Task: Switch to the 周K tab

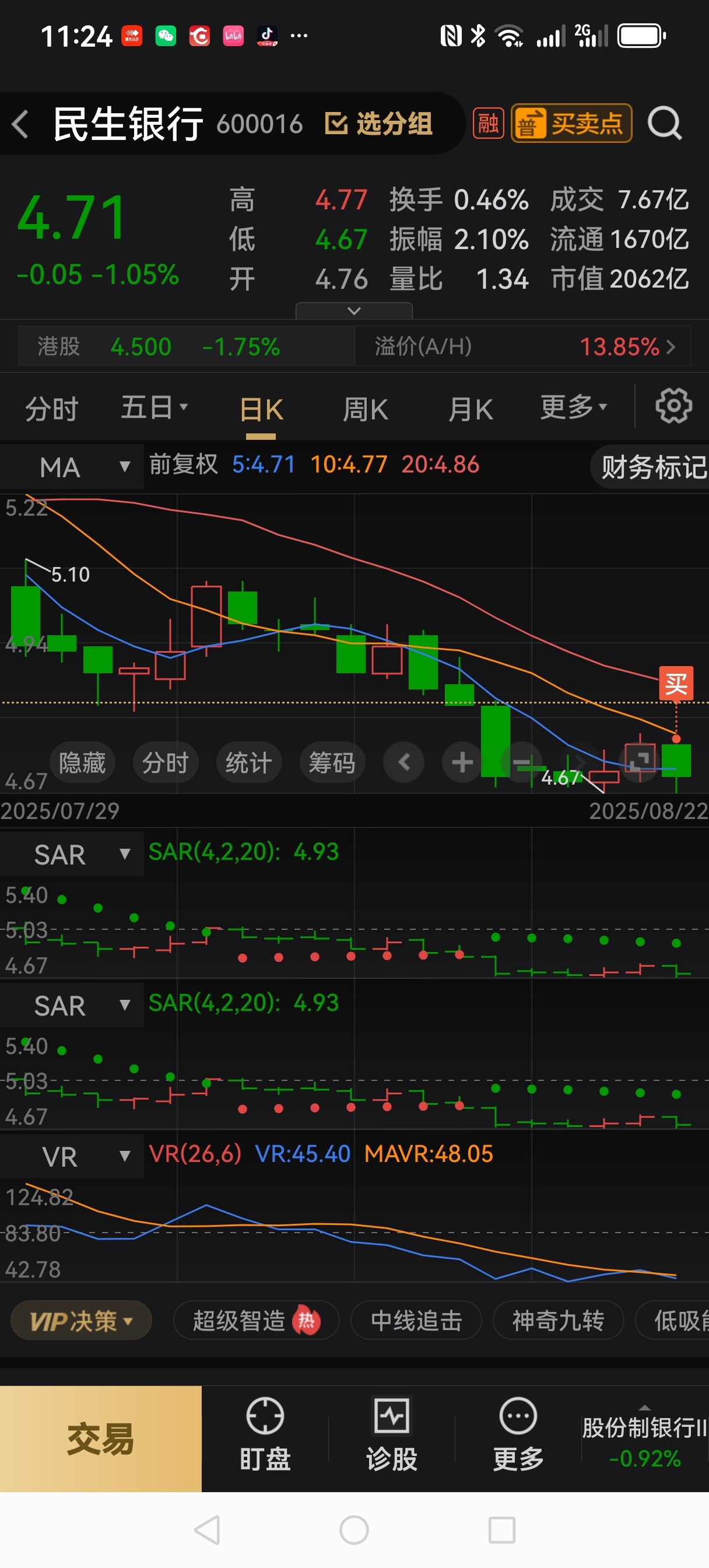Action: [364, 409]
